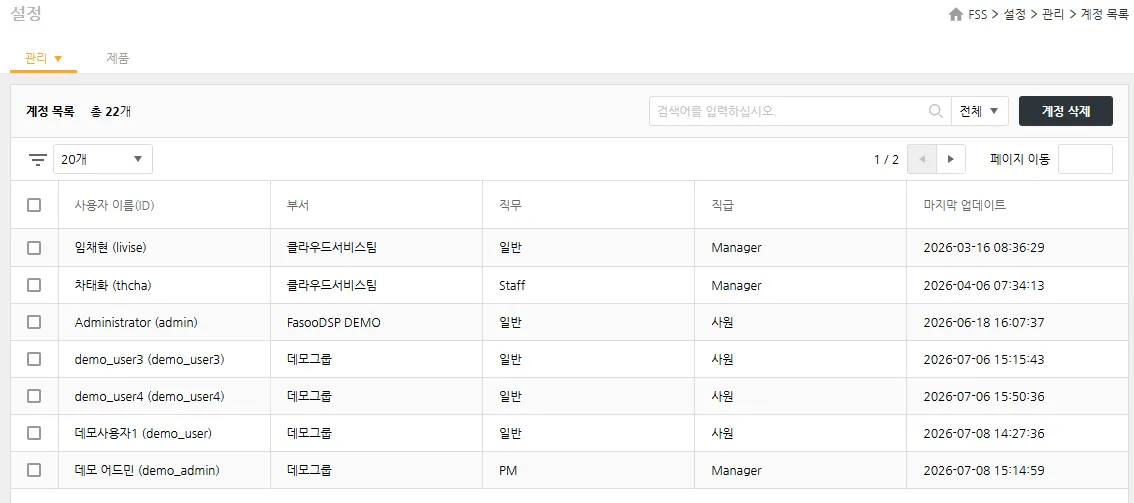Viewport: 1134px width, 503px height.
Task: Check the box for 차태화 (thcha)
Action: [x=34, y=285]
